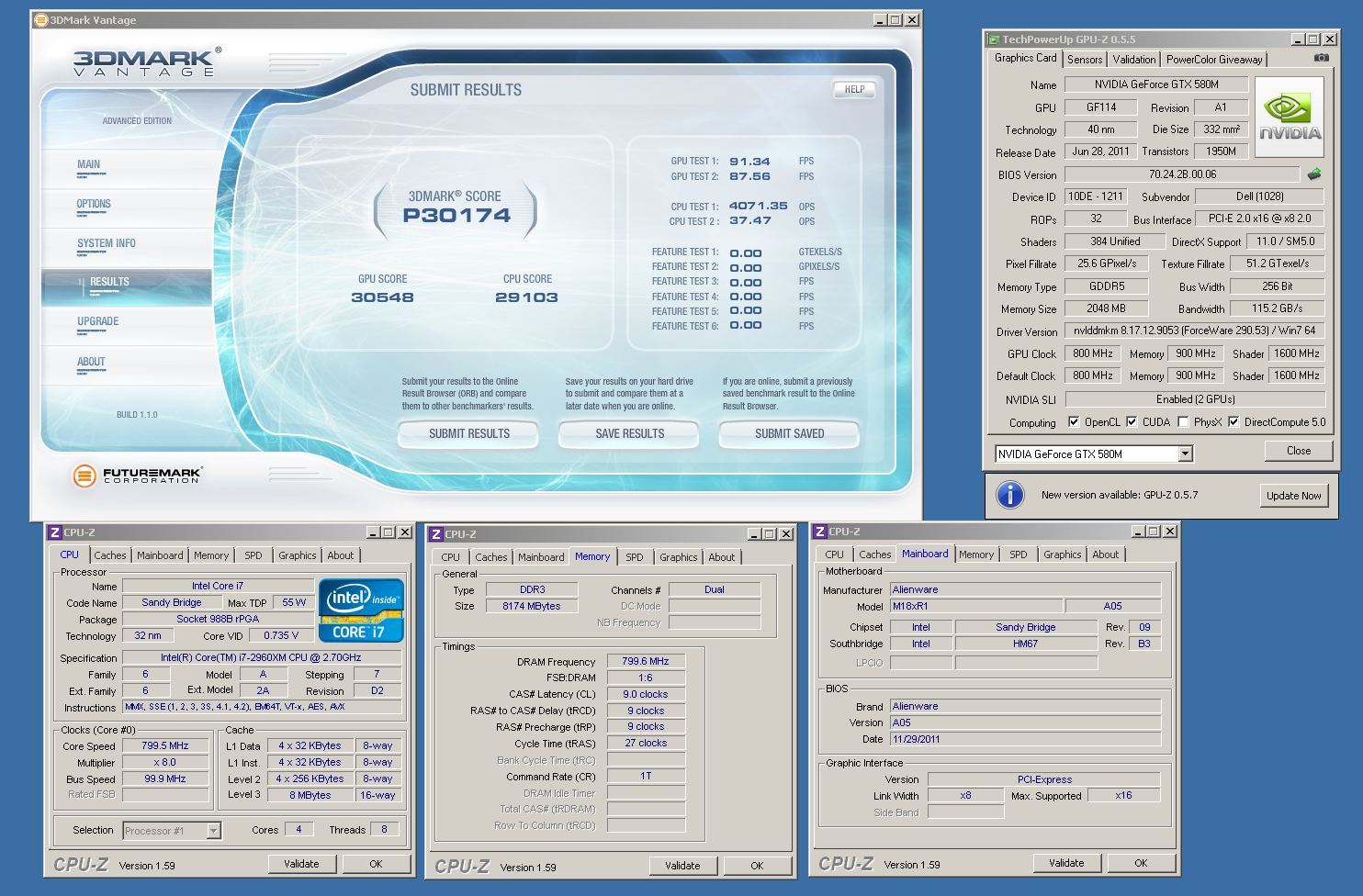Toggle the DirectCompute 5.0 checkbox
Screen dimensions: 1363x896
1233,422
